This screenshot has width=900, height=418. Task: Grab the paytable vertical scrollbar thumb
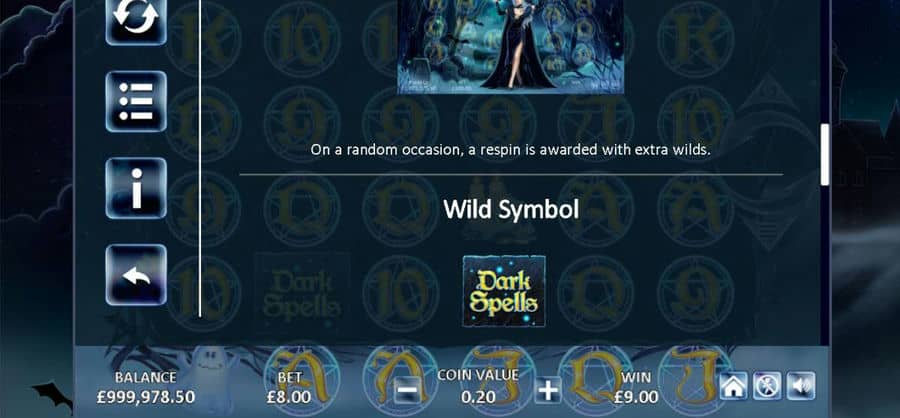pyautogui.click(x=825, y=155)
